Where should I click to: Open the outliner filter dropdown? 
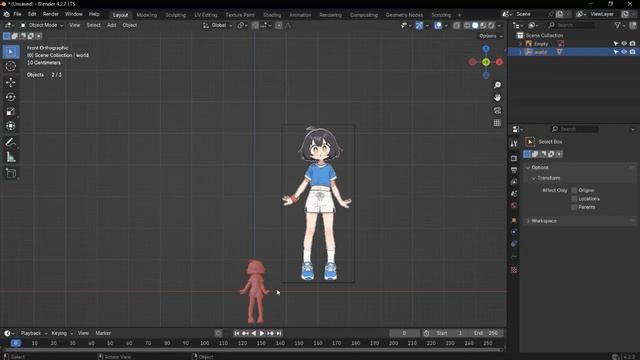tap(620, 25)
